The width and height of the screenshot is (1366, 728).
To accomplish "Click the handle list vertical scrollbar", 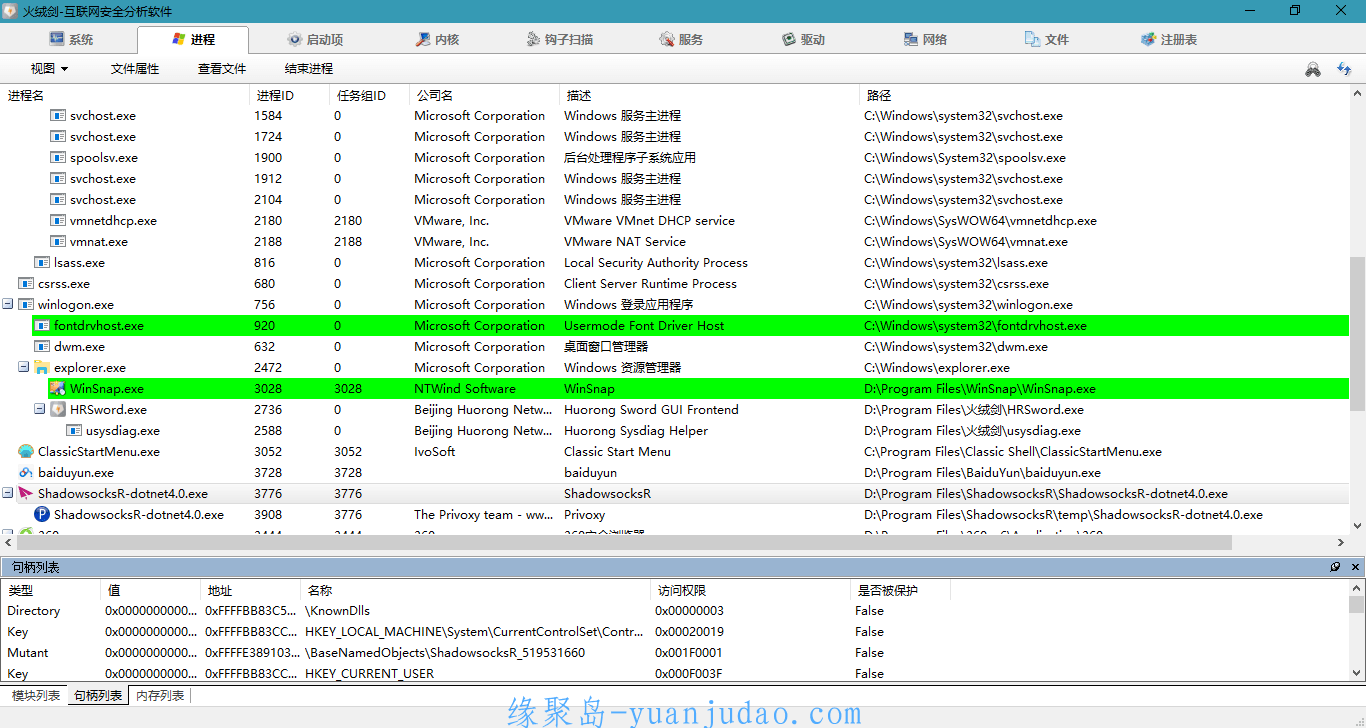I will pos(1357,604).
